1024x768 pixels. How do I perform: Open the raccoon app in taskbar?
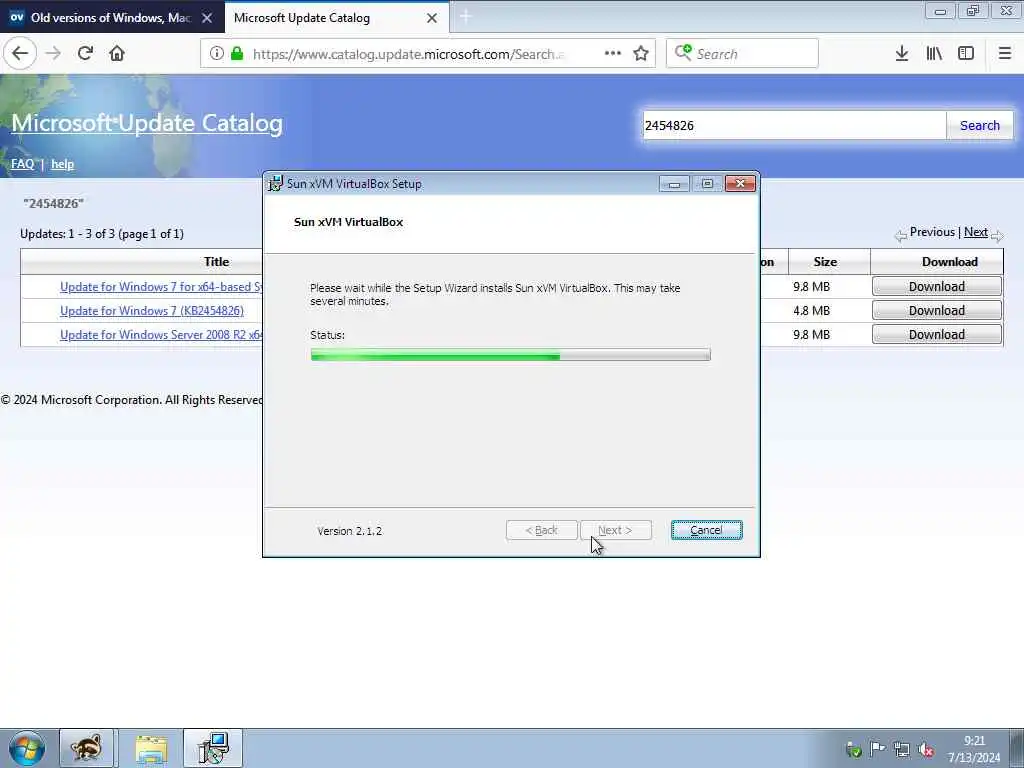click(x=86, y=748)
